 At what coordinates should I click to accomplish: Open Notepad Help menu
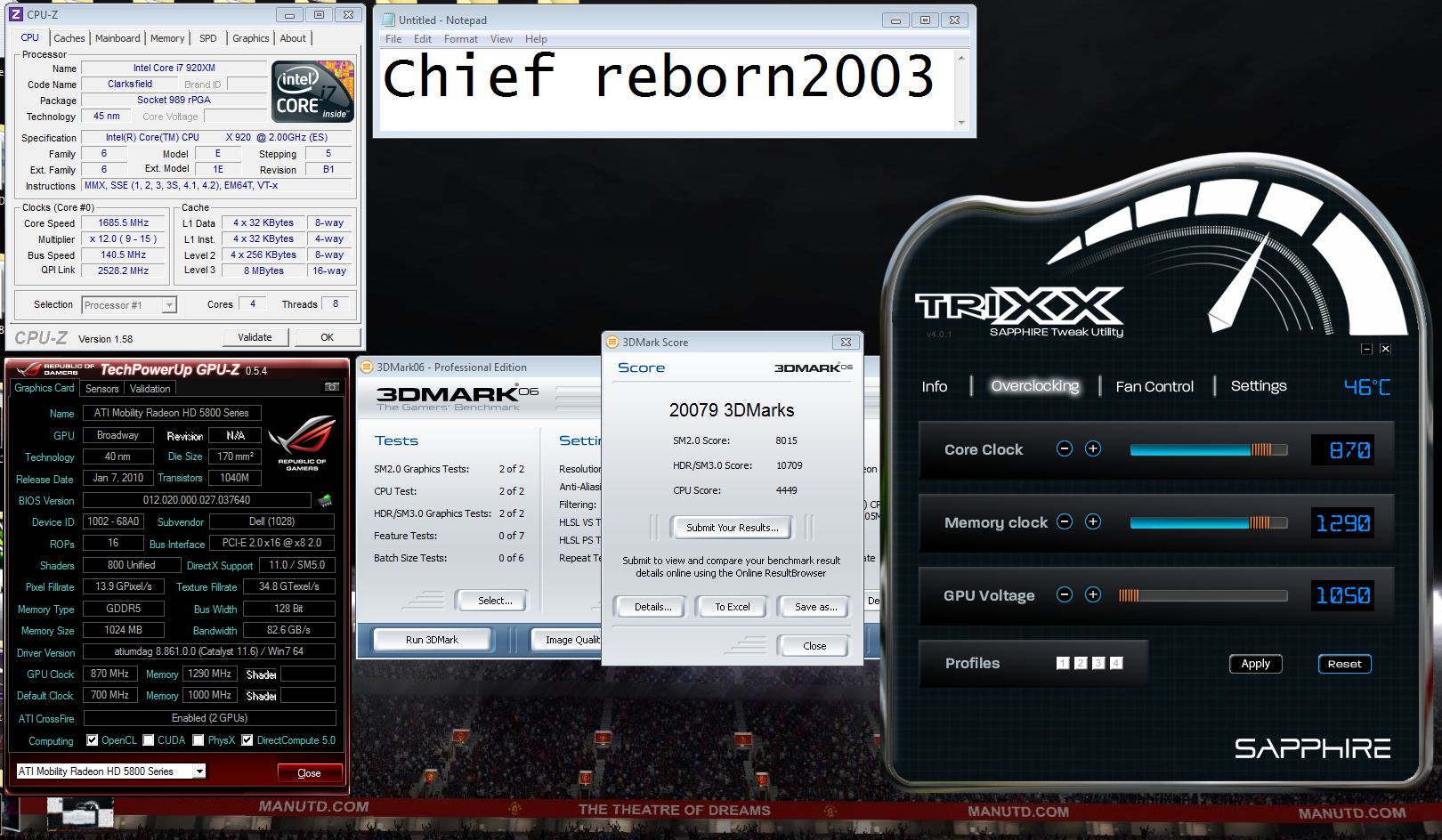point(536,39)
